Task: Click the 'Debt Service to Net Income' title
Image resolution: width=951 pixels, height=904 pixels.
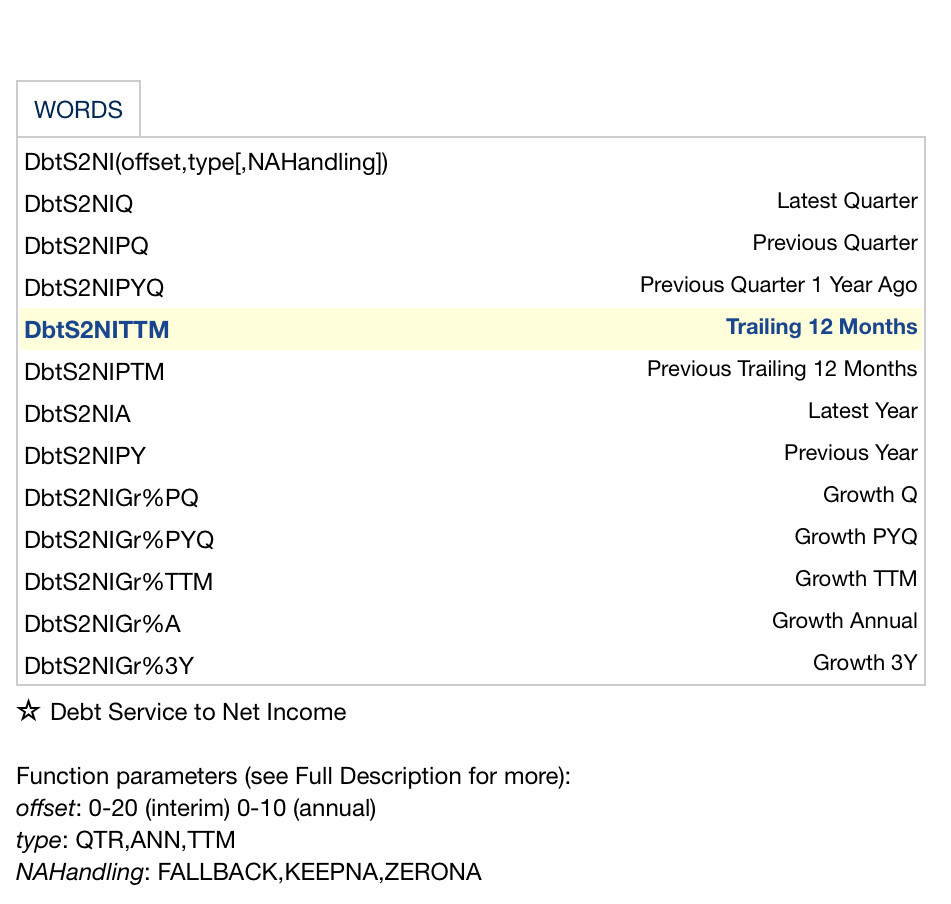Action: (x=198, y=712)
